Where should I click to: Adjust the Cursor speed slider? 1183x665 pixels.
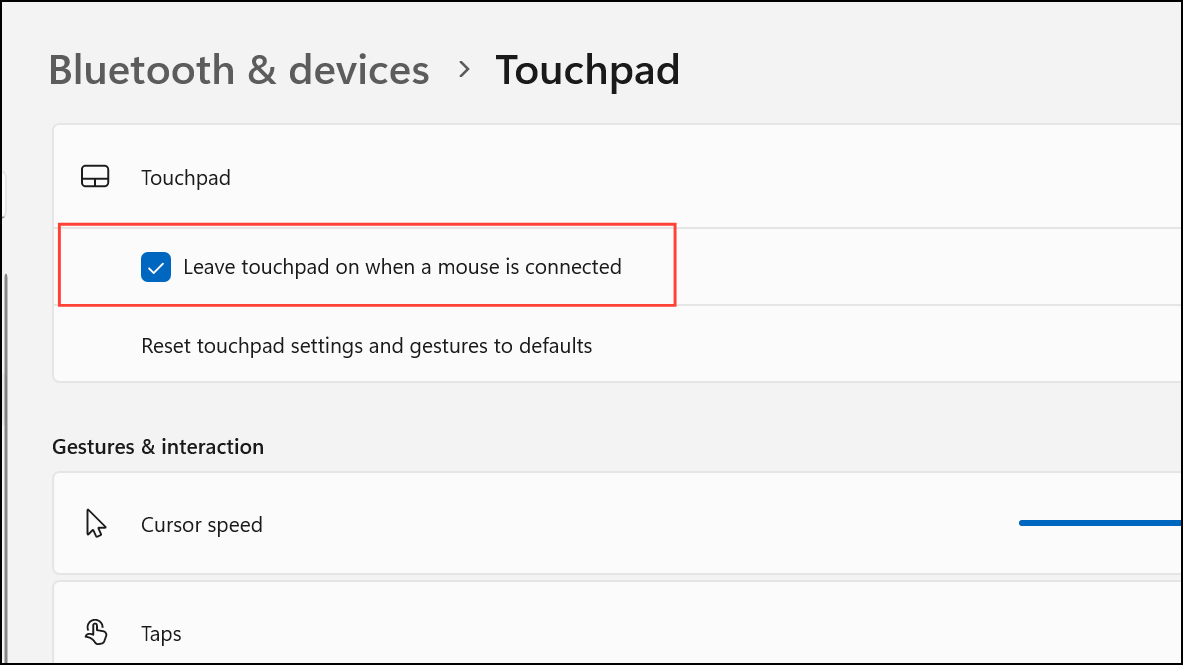click(x=1100, y=521)
